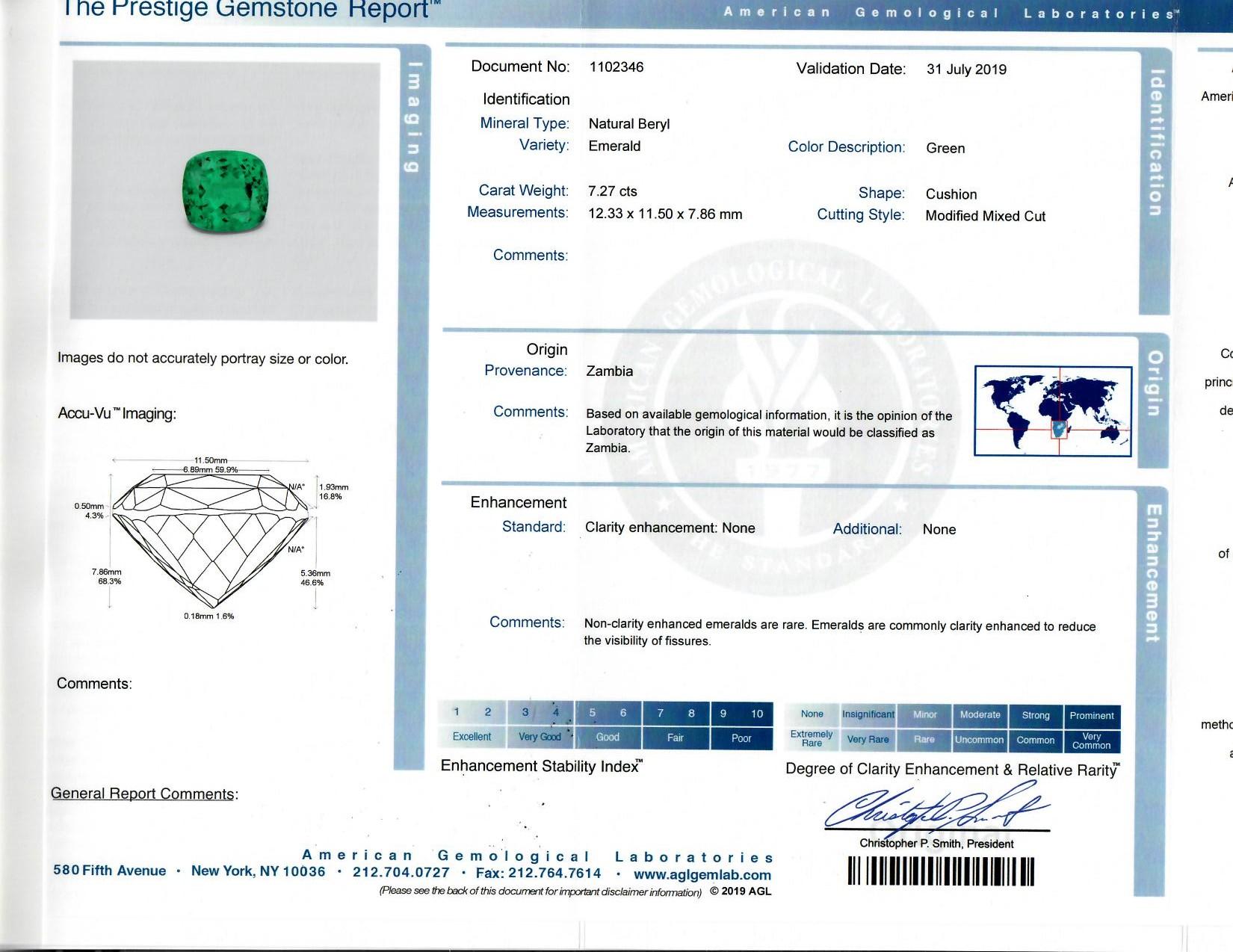Click the vertical Enhancement section label
The height and width of the screenshot is (952, 1233).
click(x=1153, y=573)
